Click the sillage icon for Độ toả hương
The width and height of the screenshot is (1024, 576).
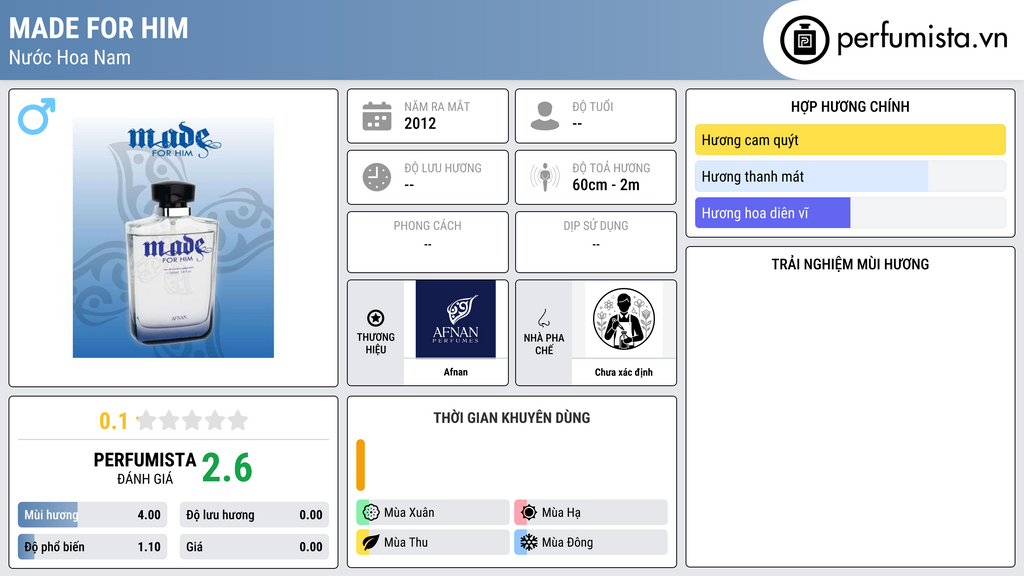coord(545,178)
